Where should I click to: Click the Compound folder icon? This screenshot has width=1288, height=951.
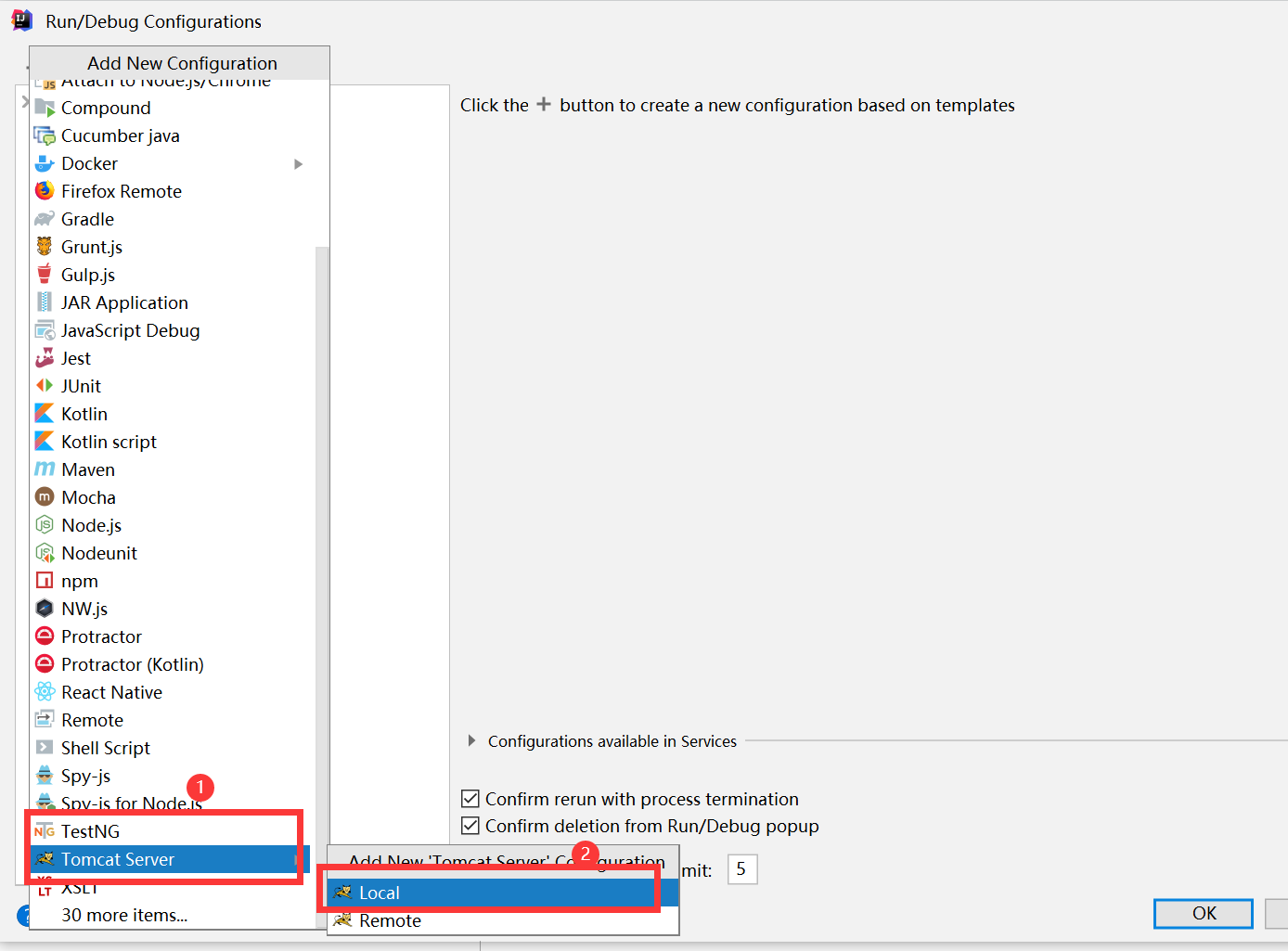[45, 108]
